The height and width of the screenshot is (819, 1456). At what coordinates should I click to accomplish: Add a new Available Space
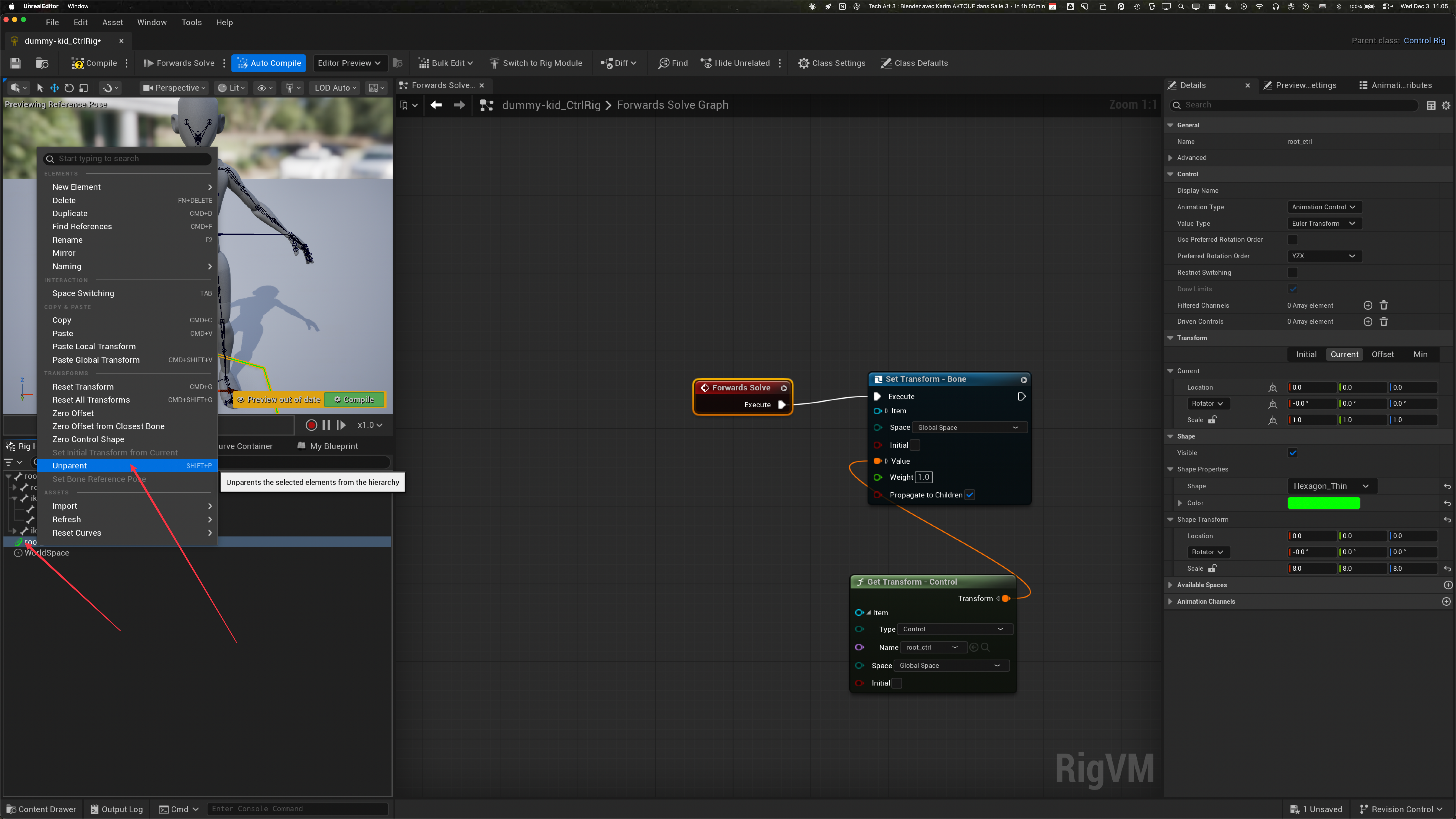click(1448, 585)
